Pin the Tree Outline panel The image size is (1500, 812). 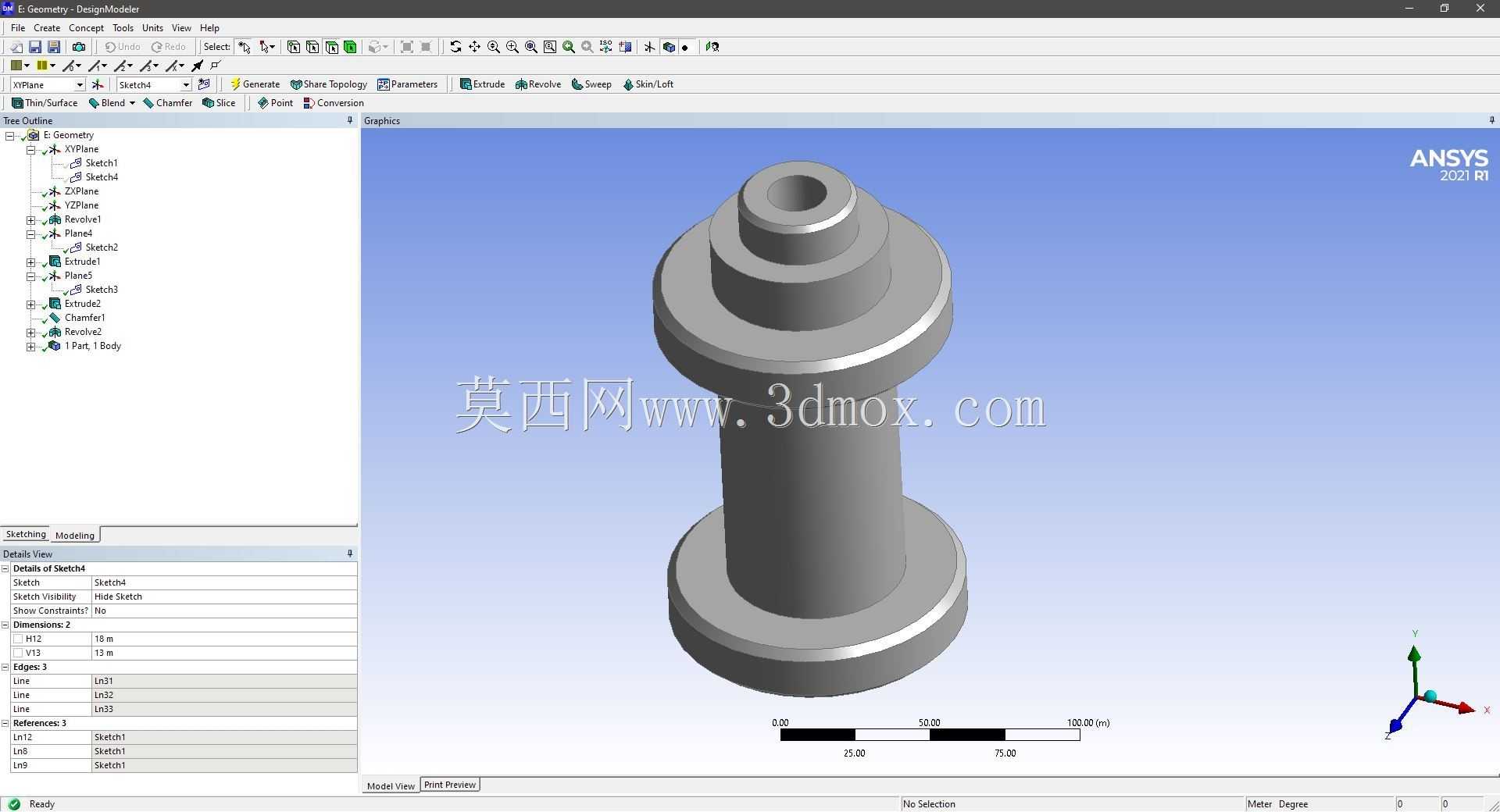350,120
